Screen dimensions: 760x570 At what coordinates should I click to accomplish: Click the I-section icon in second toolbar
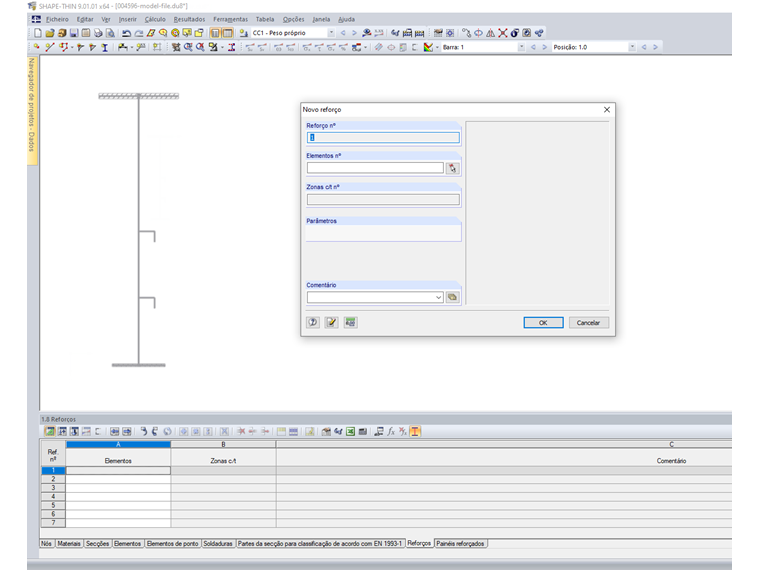[105, 47]
